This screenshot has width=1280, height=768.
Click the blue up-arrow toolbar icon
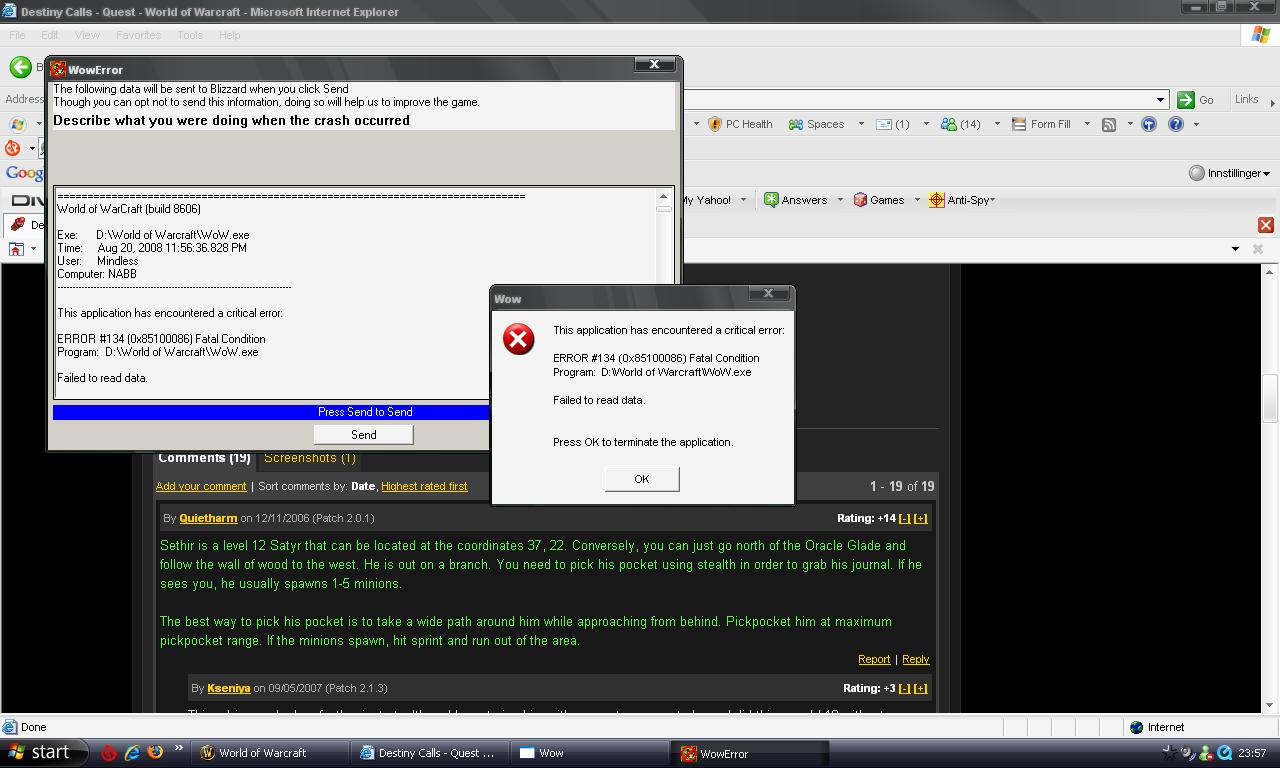pos(1148,124)
